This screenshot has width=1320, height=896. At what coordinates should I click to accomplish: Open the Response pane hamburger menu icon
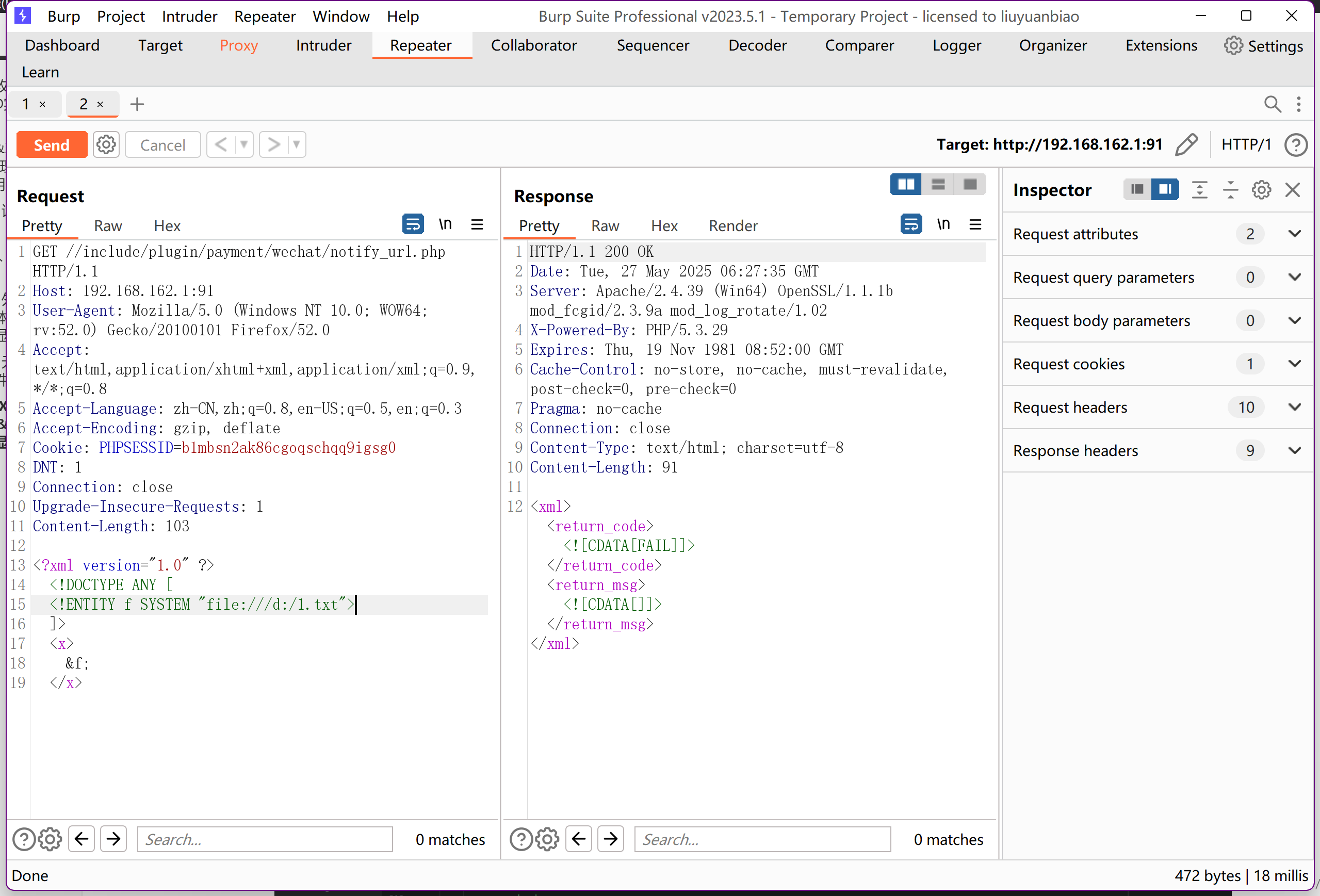point(975,225)
